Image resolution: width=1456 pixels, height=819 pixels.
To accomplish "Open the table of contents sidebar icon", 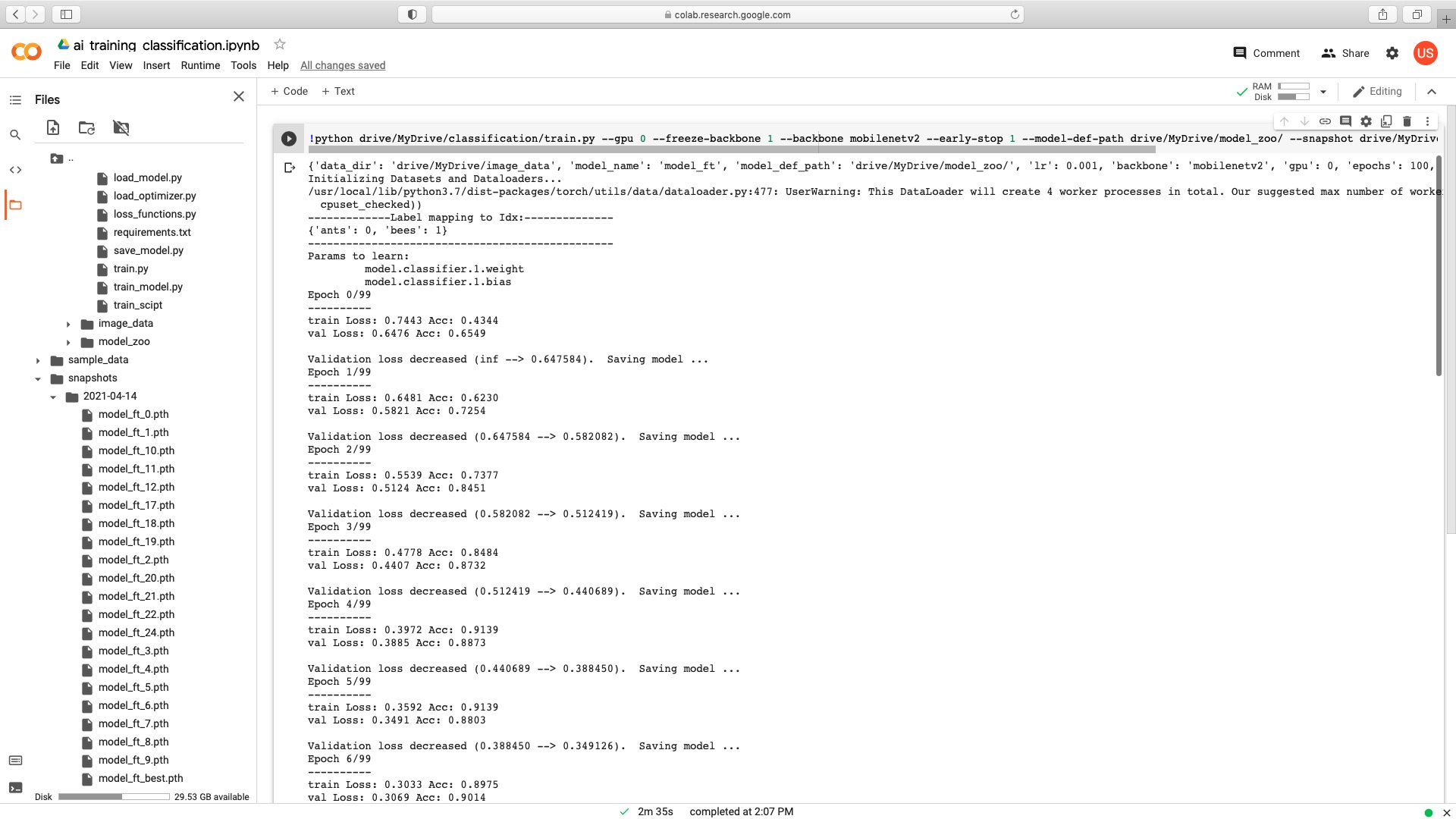I will 15,100.
